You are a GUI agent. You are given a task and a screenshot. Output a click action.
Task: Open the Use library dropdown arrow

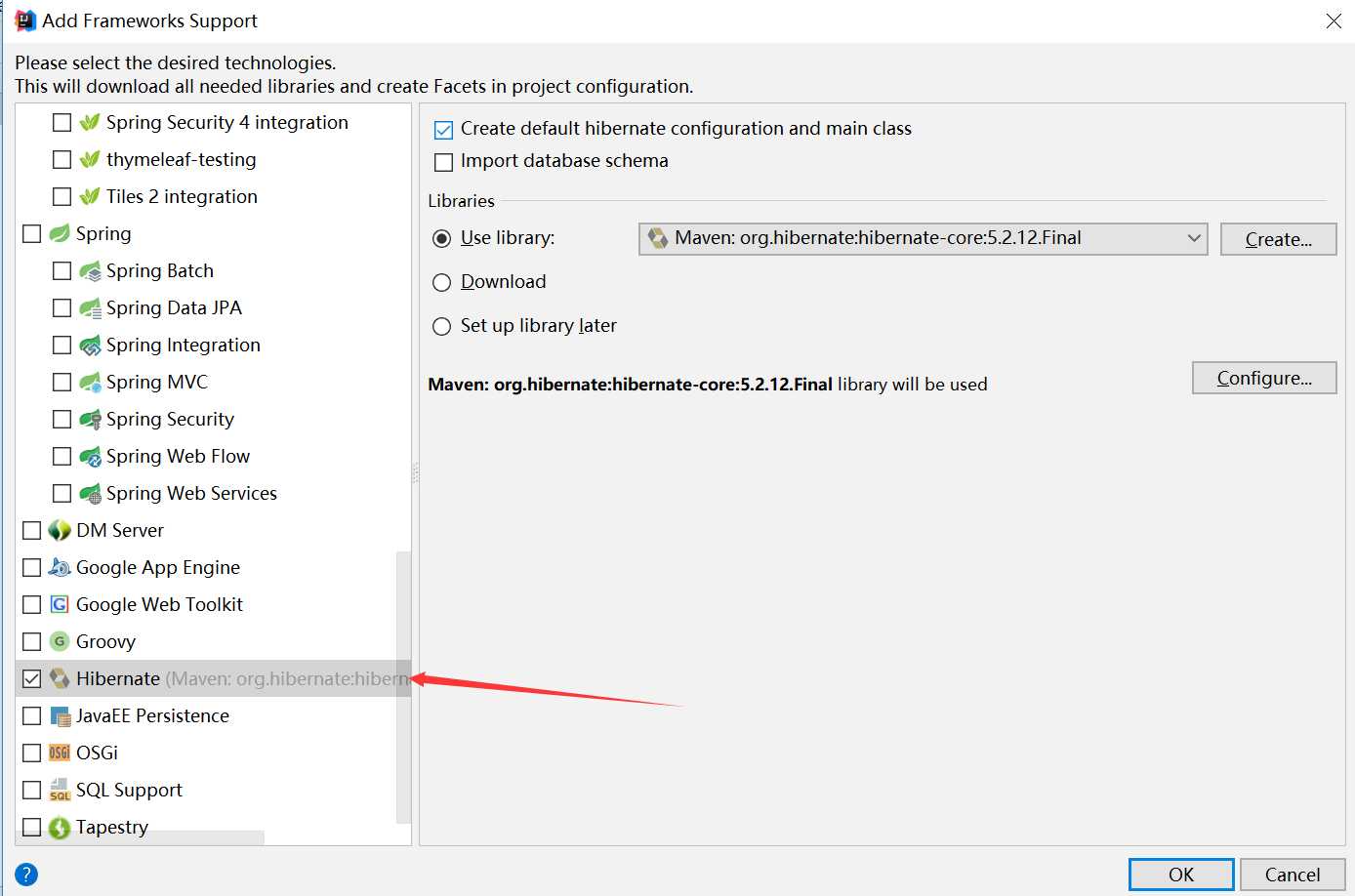tap(1193, 238)
